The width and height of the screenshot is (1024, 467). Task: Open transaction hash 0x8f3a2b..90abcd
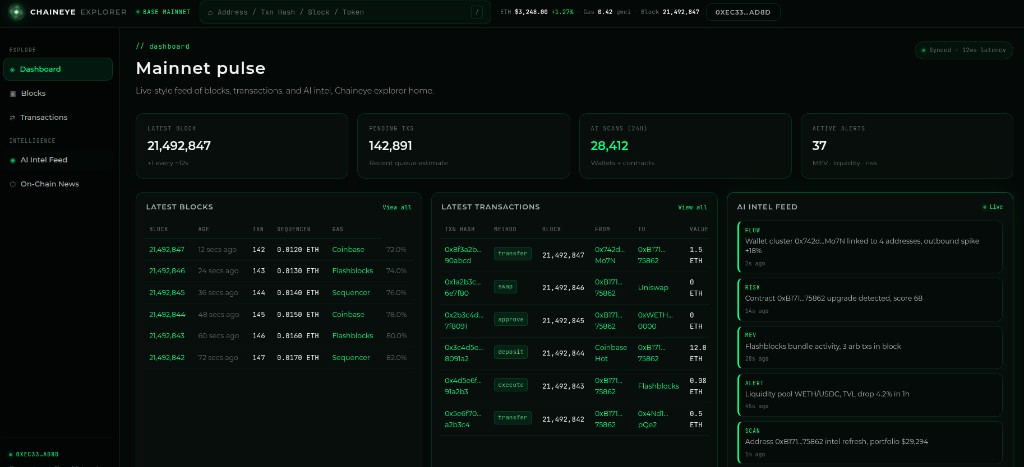coord(463,255)
